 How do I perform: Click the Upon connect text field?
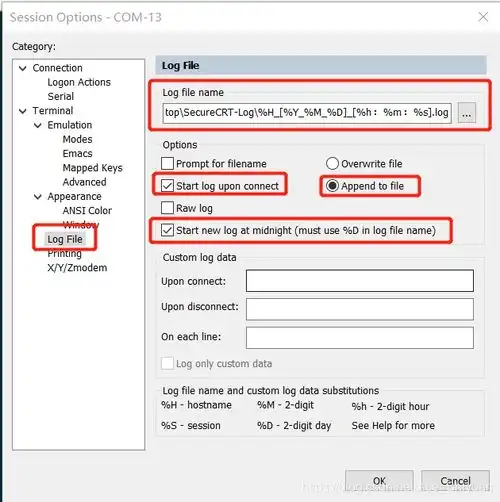coord(360,281)
